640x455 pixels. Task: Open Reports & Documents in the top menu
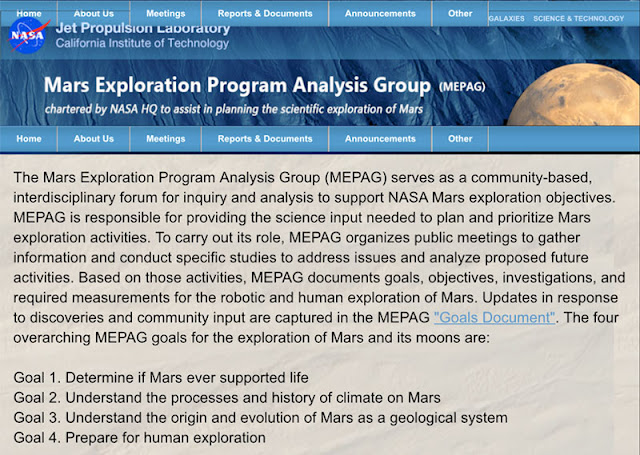click(x=265, y=13)
